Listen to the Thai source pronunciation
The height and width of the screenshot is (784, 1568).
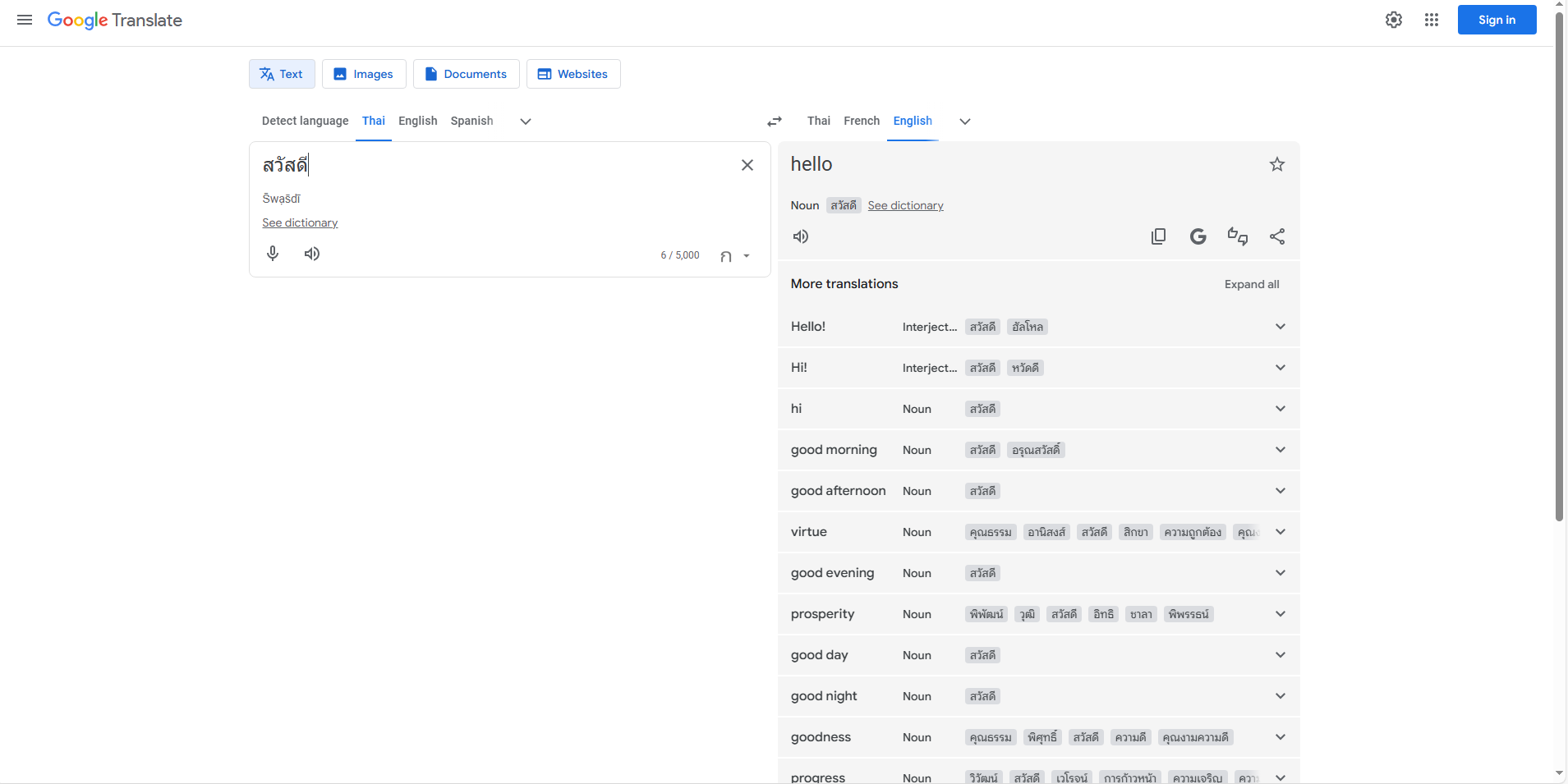coord(311,253)
